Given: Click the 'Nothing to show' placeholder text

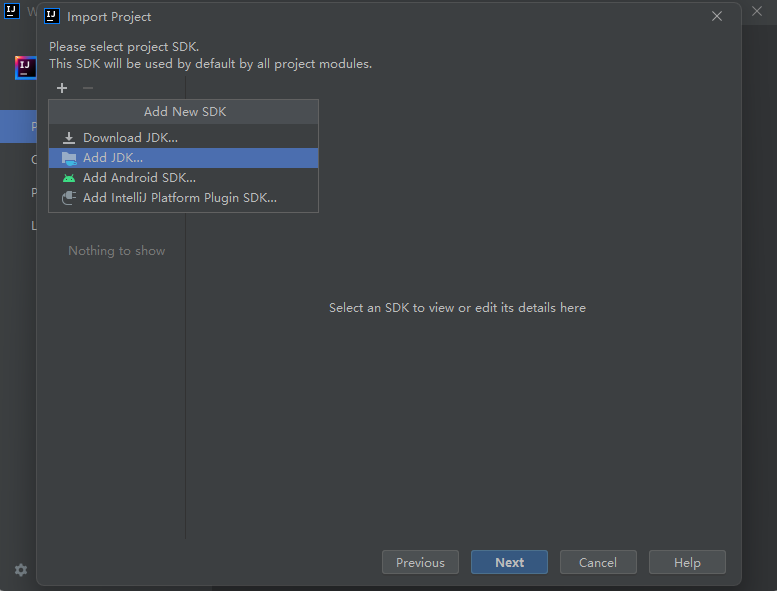Looking at the screenshot, I should point(116,251).
